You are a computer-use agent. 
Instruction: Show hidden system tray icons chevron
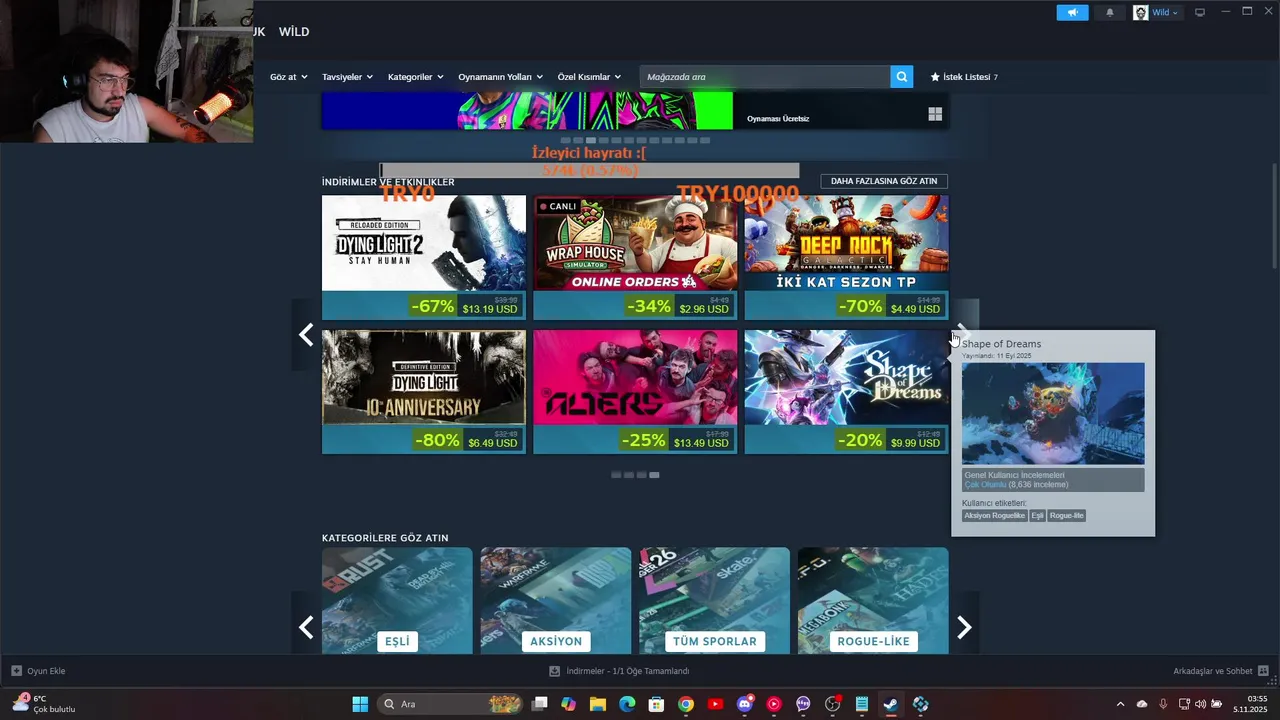1120,704
